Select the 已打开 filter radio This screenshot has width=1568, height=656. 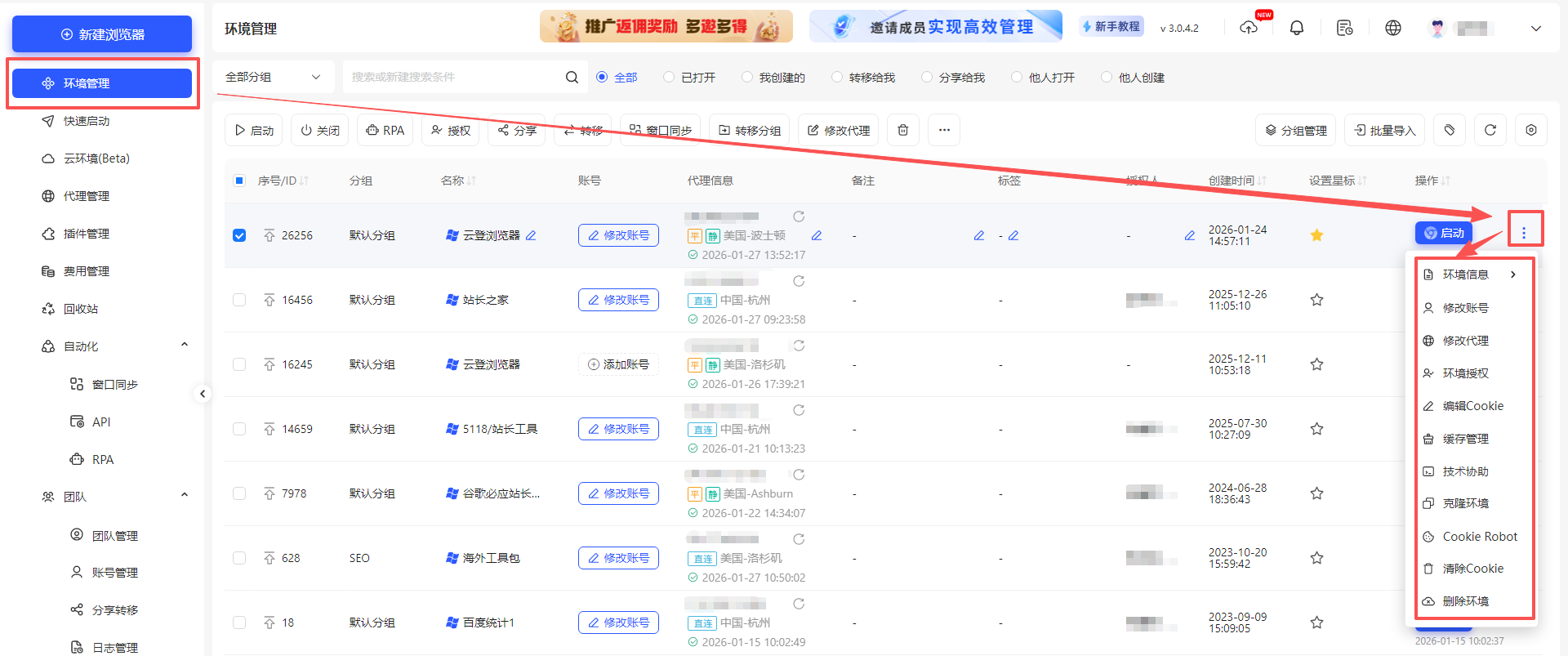[669, 77]
